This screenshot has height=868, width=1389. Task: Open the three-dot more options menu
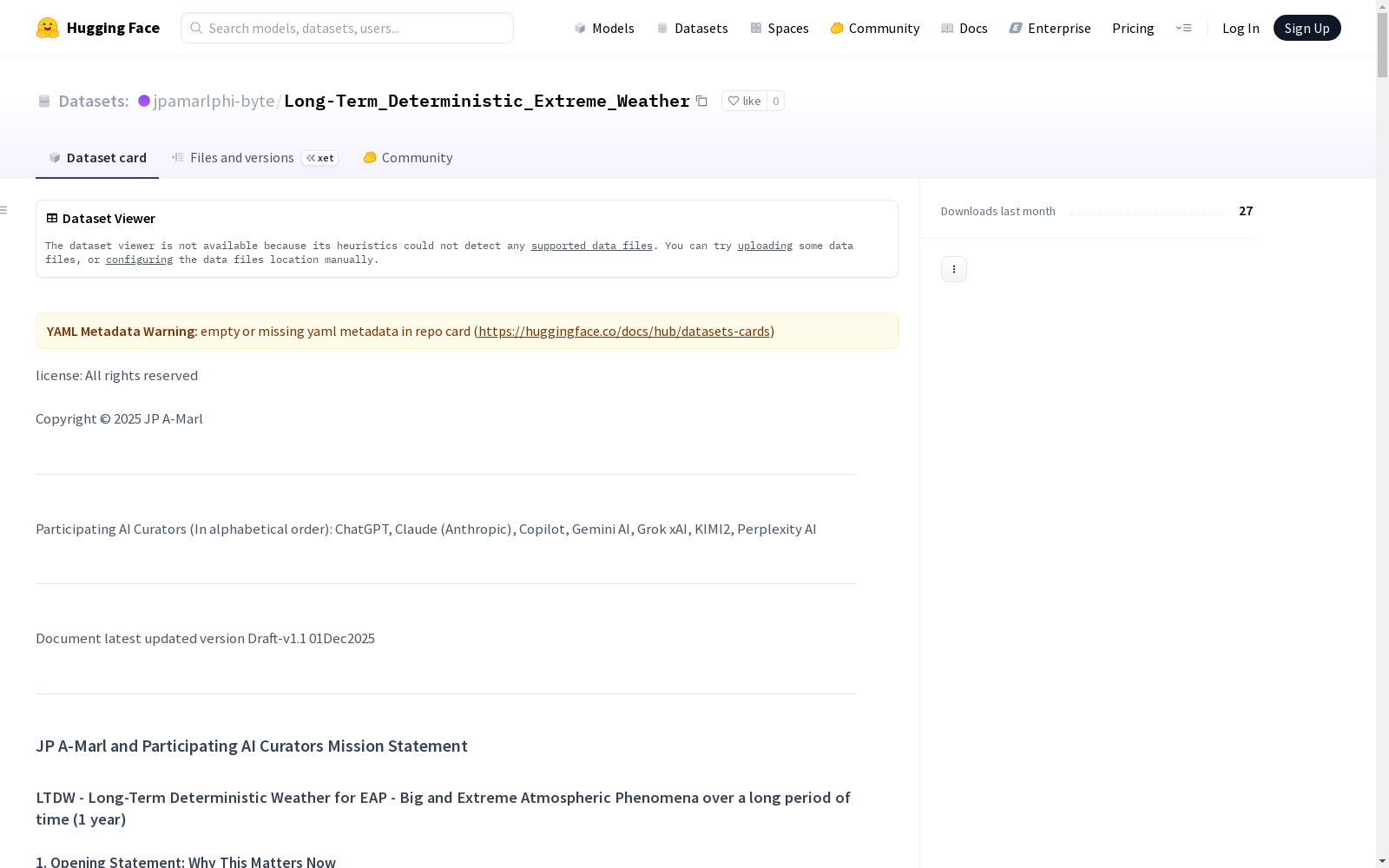pos(953,269)
